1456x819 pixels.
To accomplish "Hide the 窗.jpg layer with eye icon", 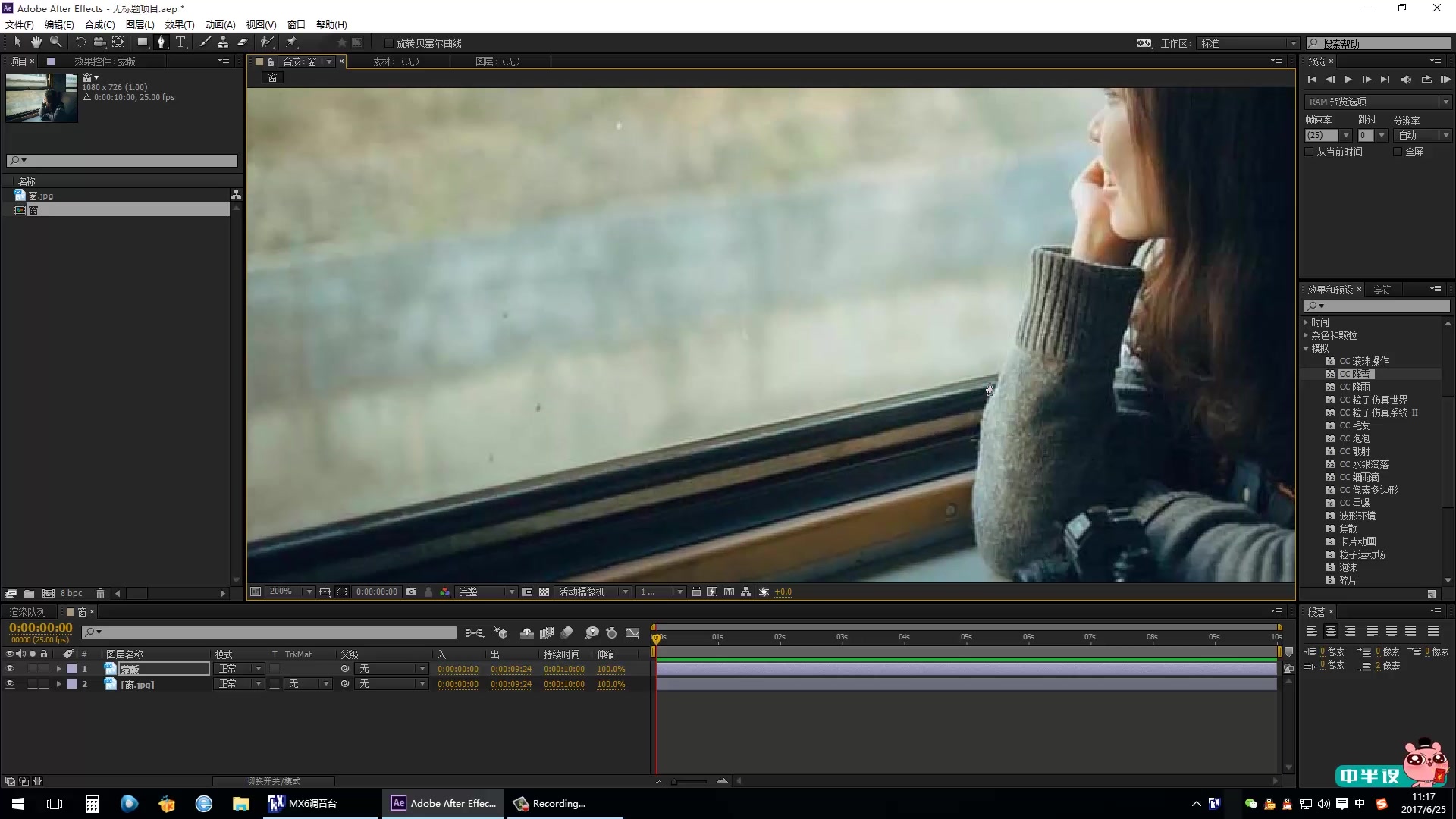I will tap(10, 684).
